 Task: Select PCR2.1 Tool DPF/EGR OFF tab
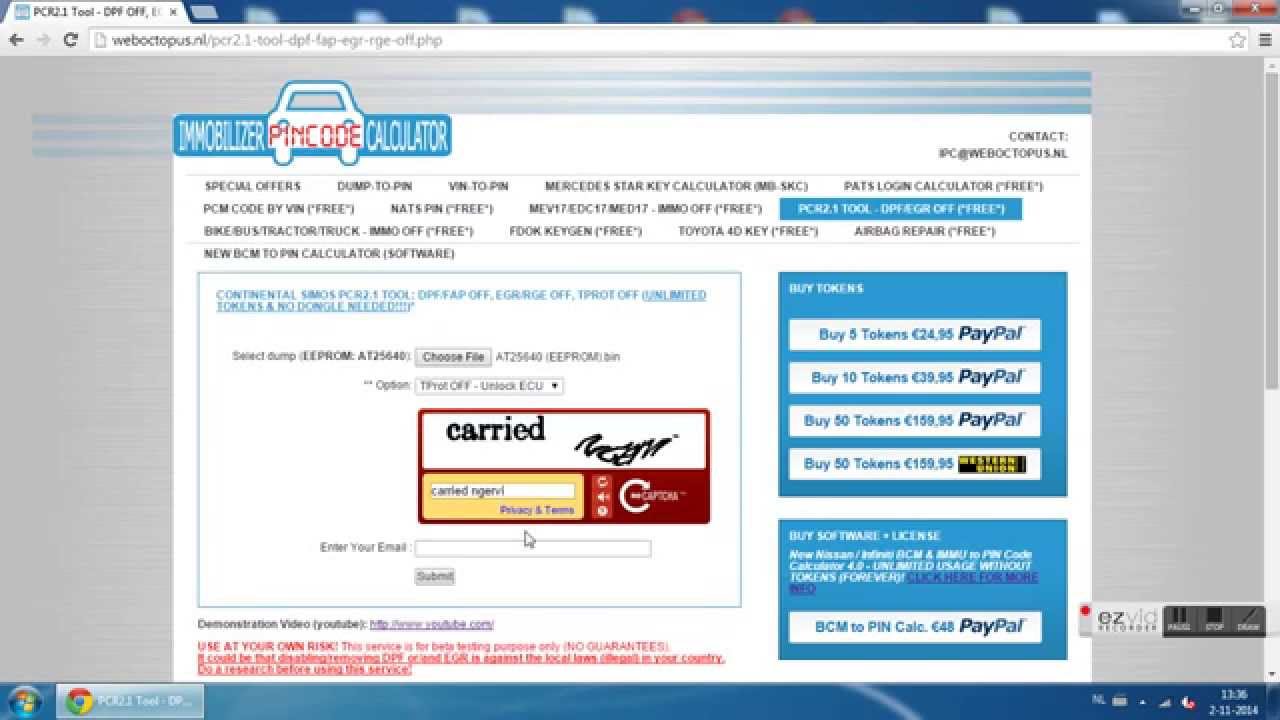901,209
